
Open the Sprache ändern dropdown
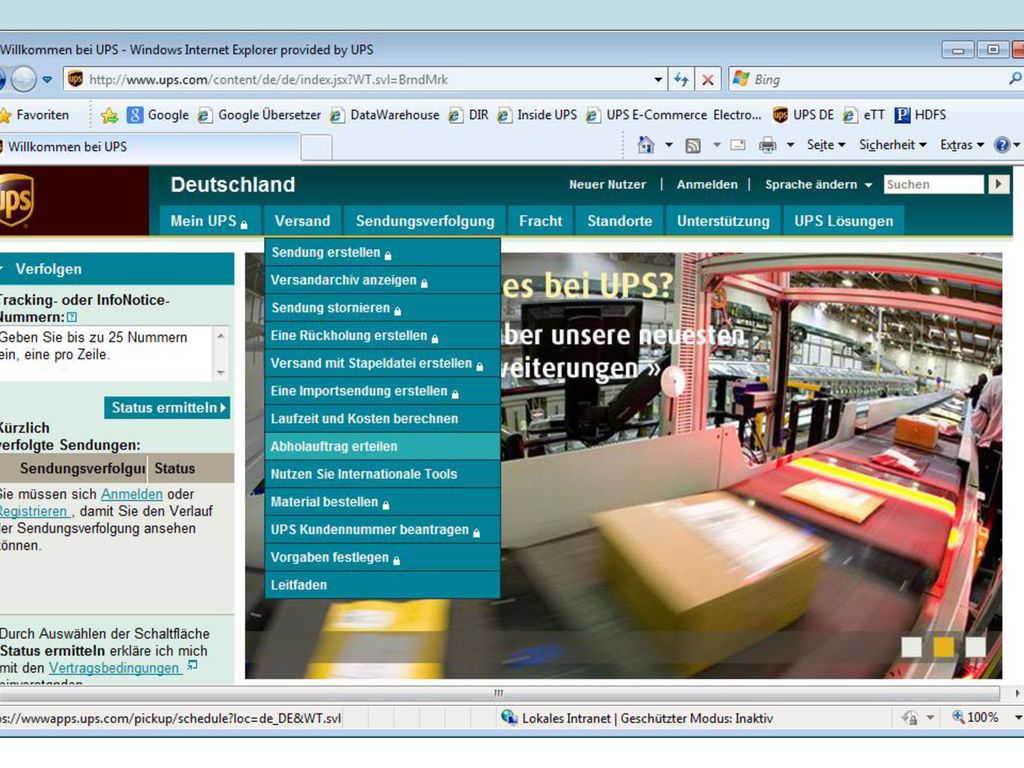point(818,185)
